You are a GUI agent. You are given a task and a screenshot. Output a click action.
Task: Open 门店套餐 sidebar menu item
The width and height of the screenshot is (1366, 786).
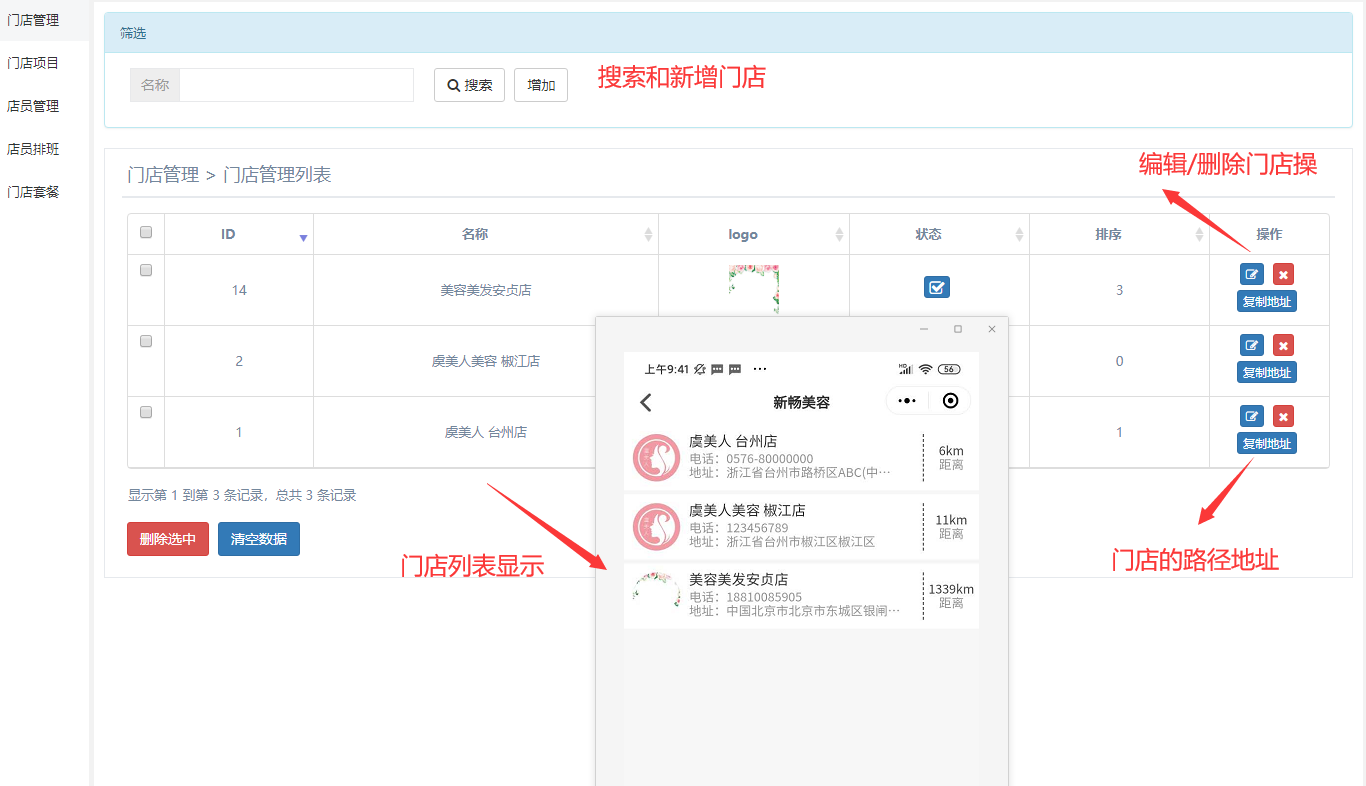coord(33,192)
